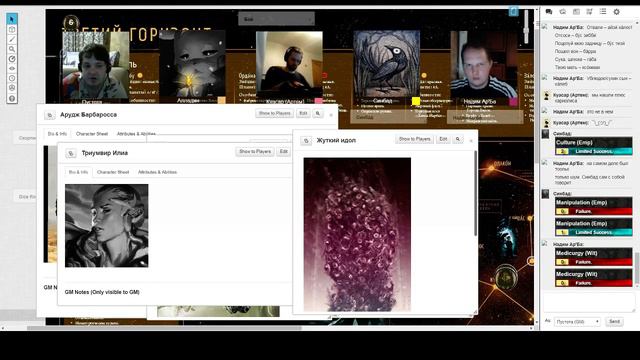Open Character Sheet tab of Триумвир Илия
Screen dimensions: 640x360
pyautogui.click(x=113, y=172)
